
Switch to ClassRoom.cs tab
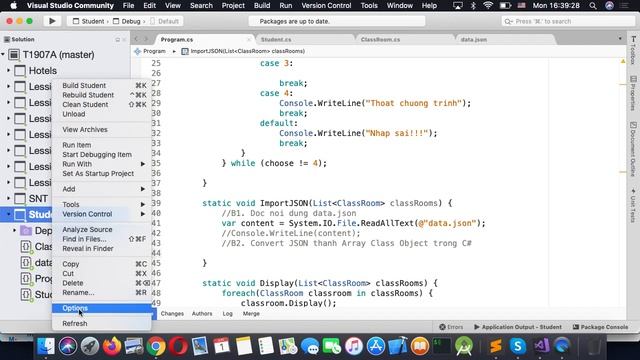380,40
